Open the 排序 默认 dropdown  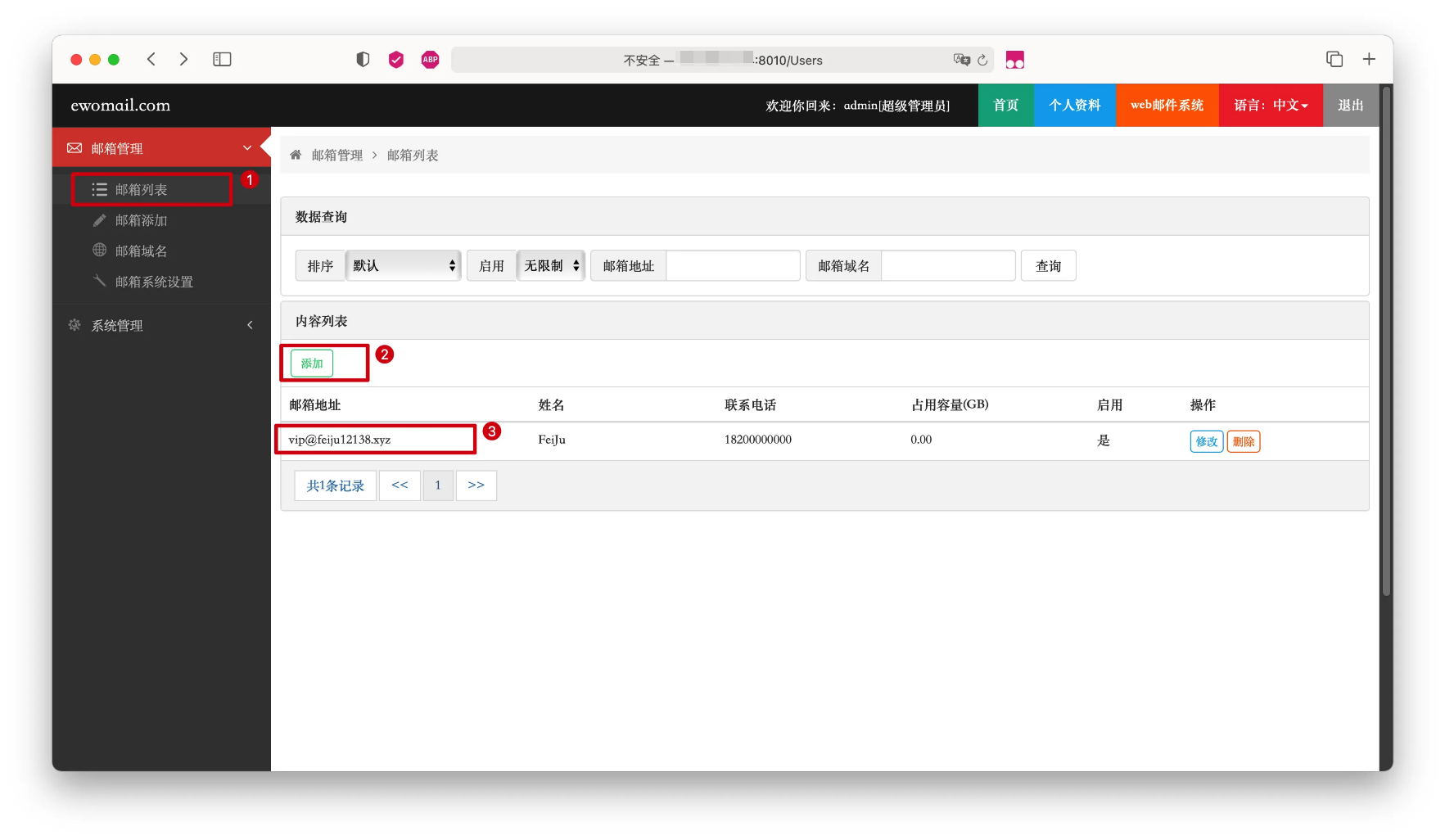coord(403,265)
